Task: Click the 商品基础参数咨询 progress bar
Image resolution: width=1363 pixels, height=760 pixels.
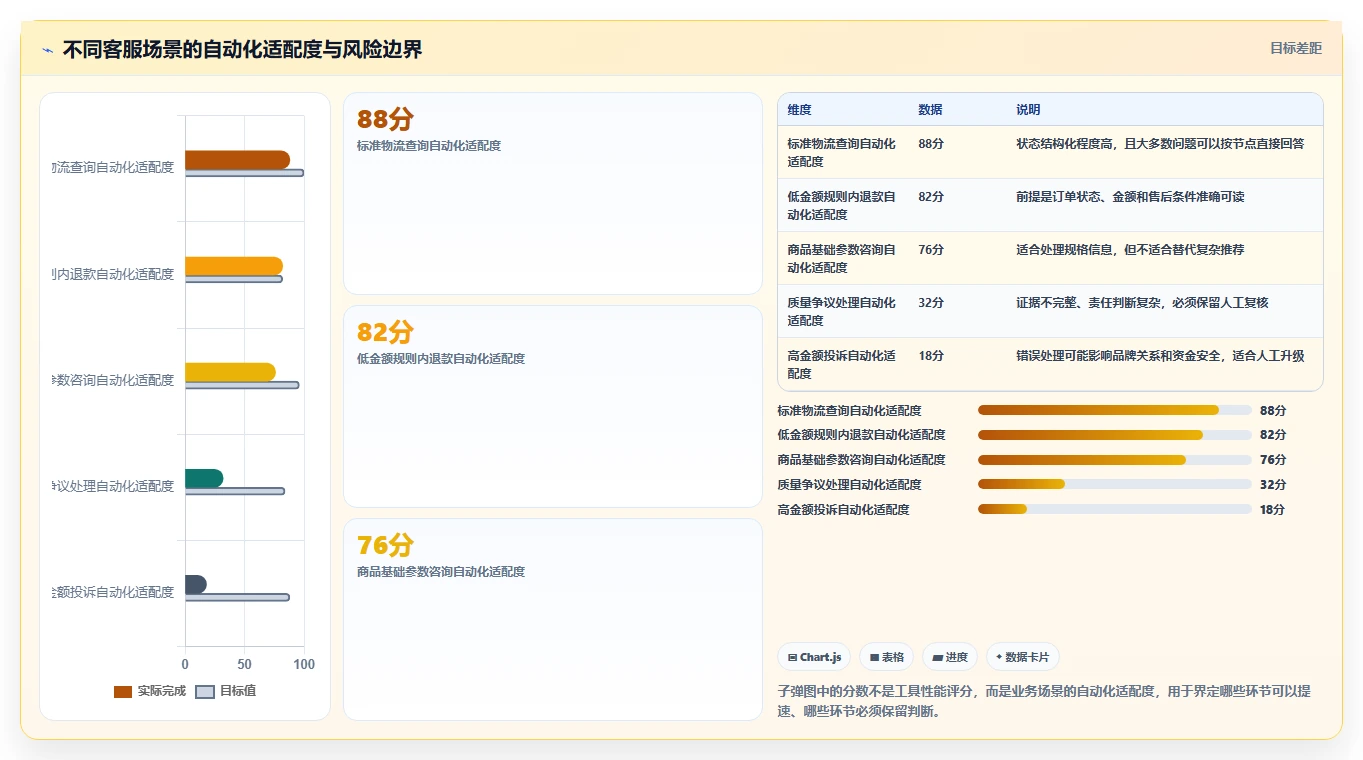Action: [1115, 460]
